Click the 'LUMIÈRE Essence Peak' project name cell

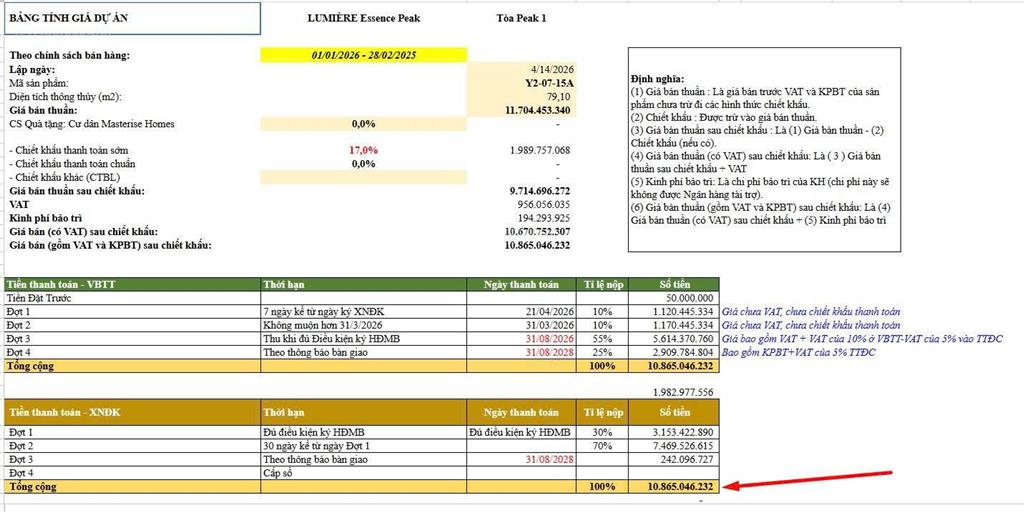pyautogui.click(x=364, y=18)
